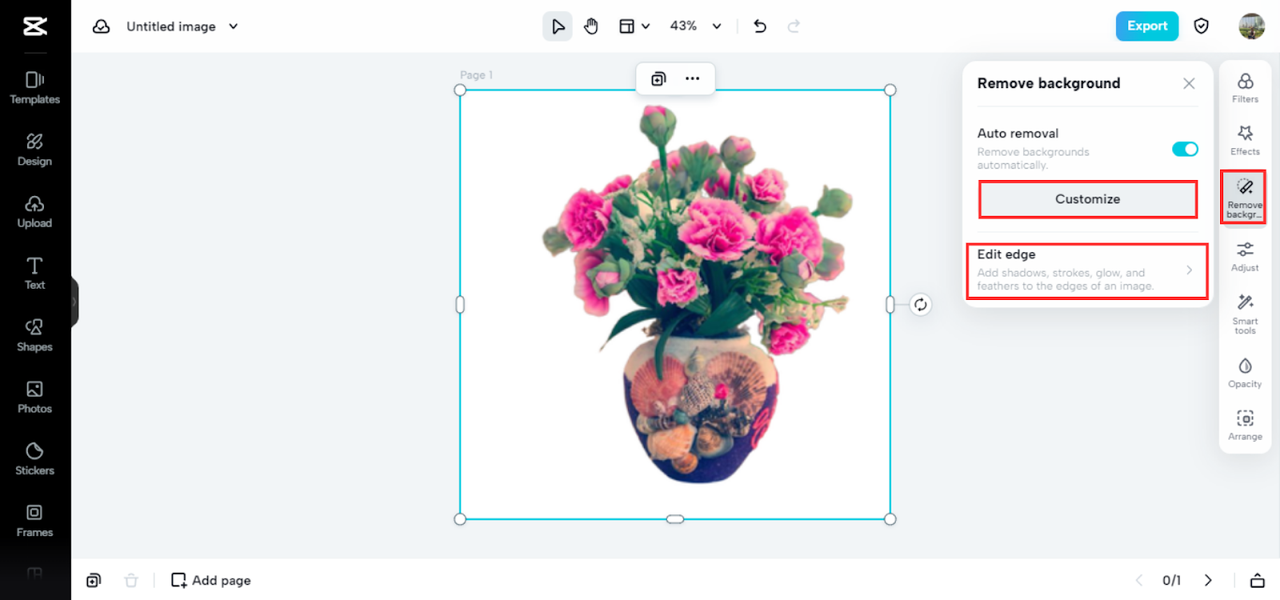
Task: Open the Frames panel
Action: [35, 521]
